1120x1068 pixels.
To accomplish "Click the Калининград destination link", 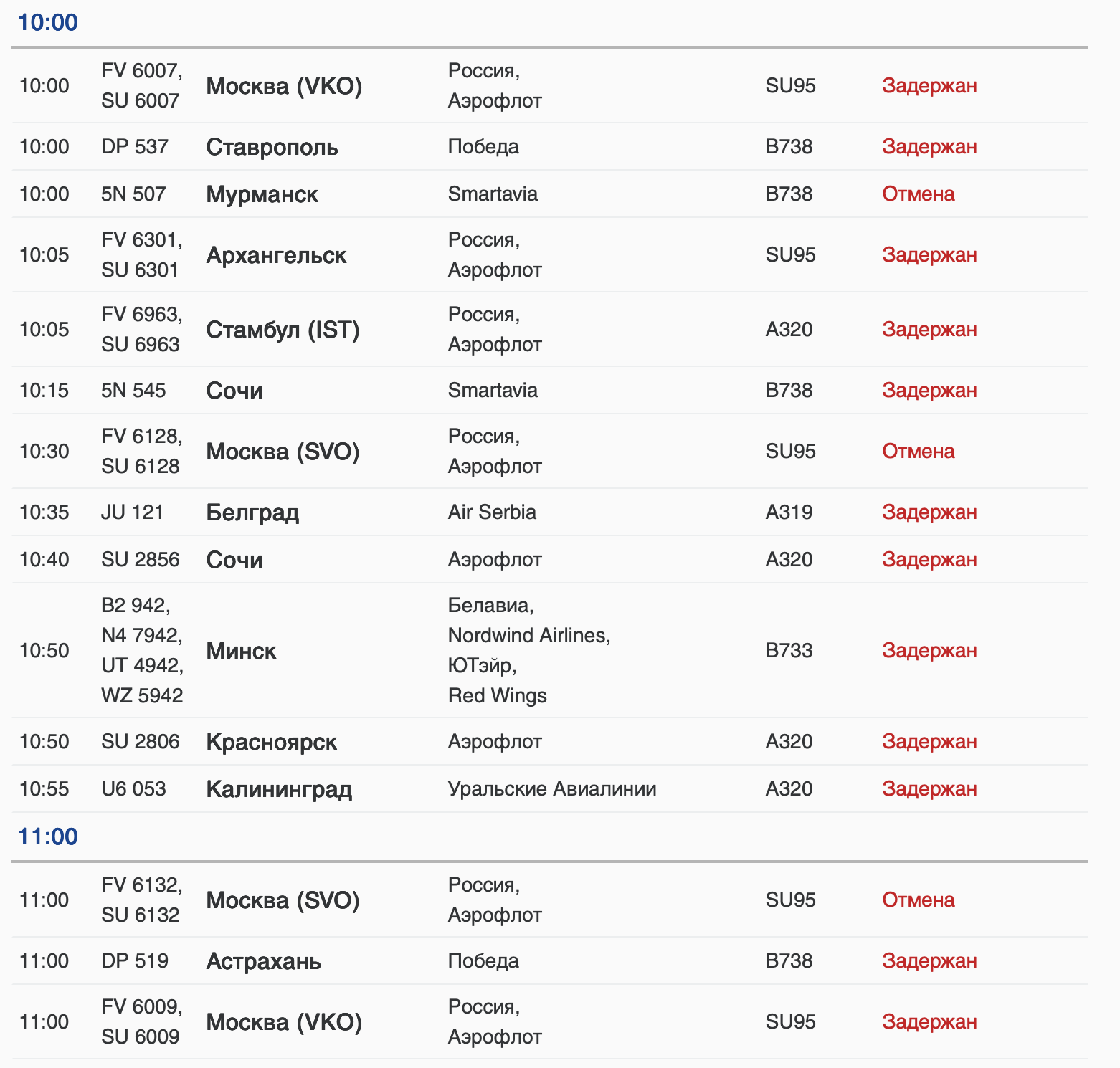I will (x=279, y=789).
